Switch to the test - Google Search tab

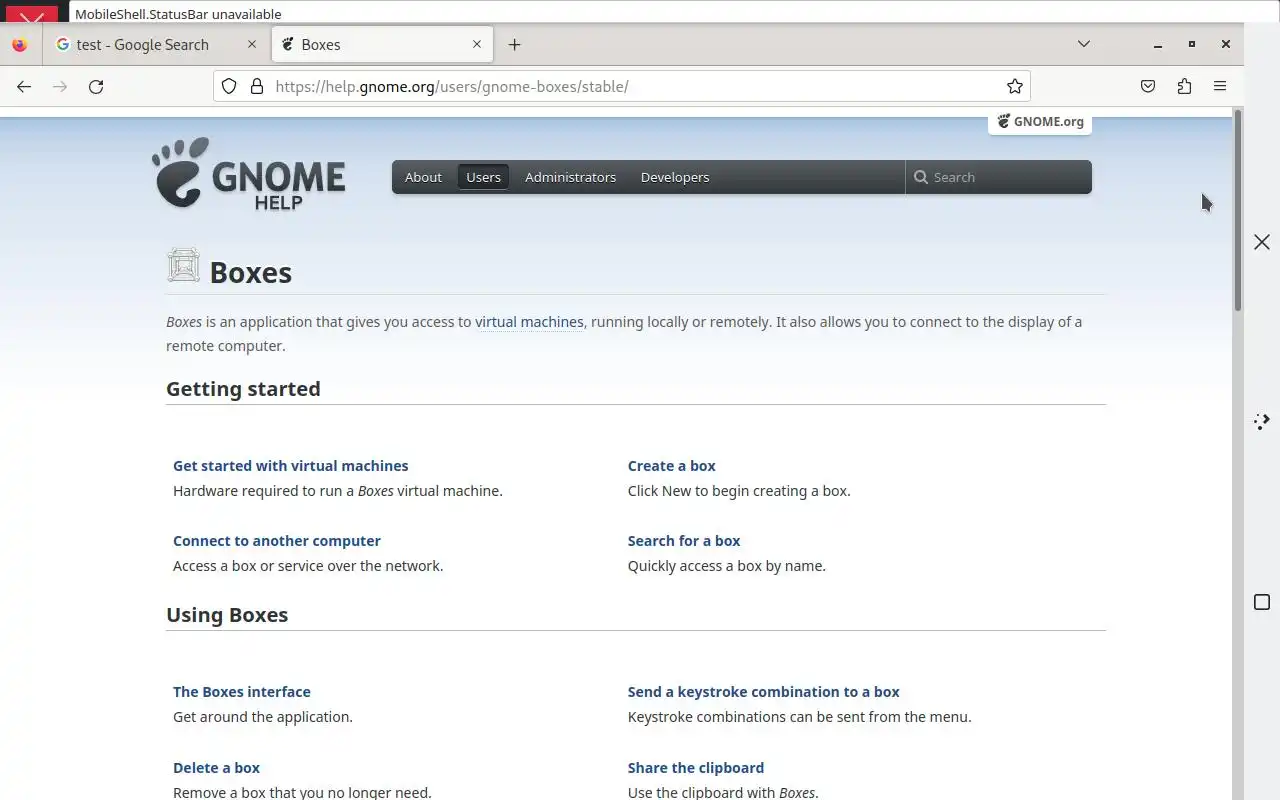click(x=155, y=45)
